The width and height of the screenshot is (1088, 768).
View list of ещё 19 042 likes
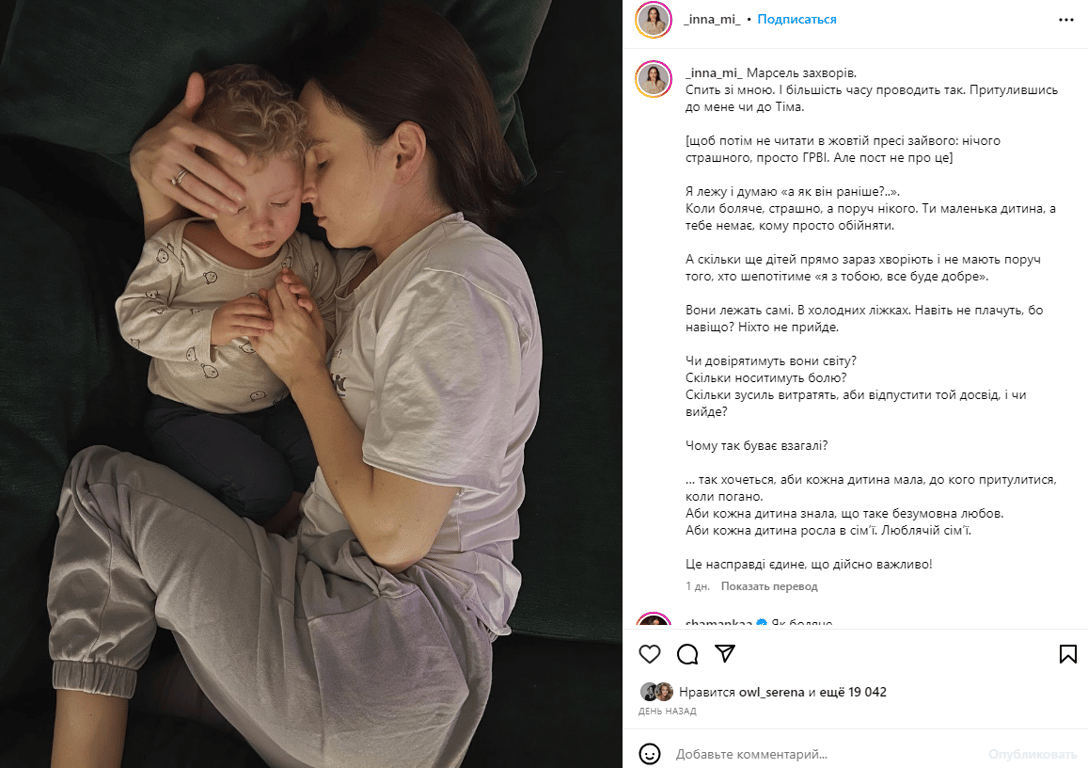[854, 692]
